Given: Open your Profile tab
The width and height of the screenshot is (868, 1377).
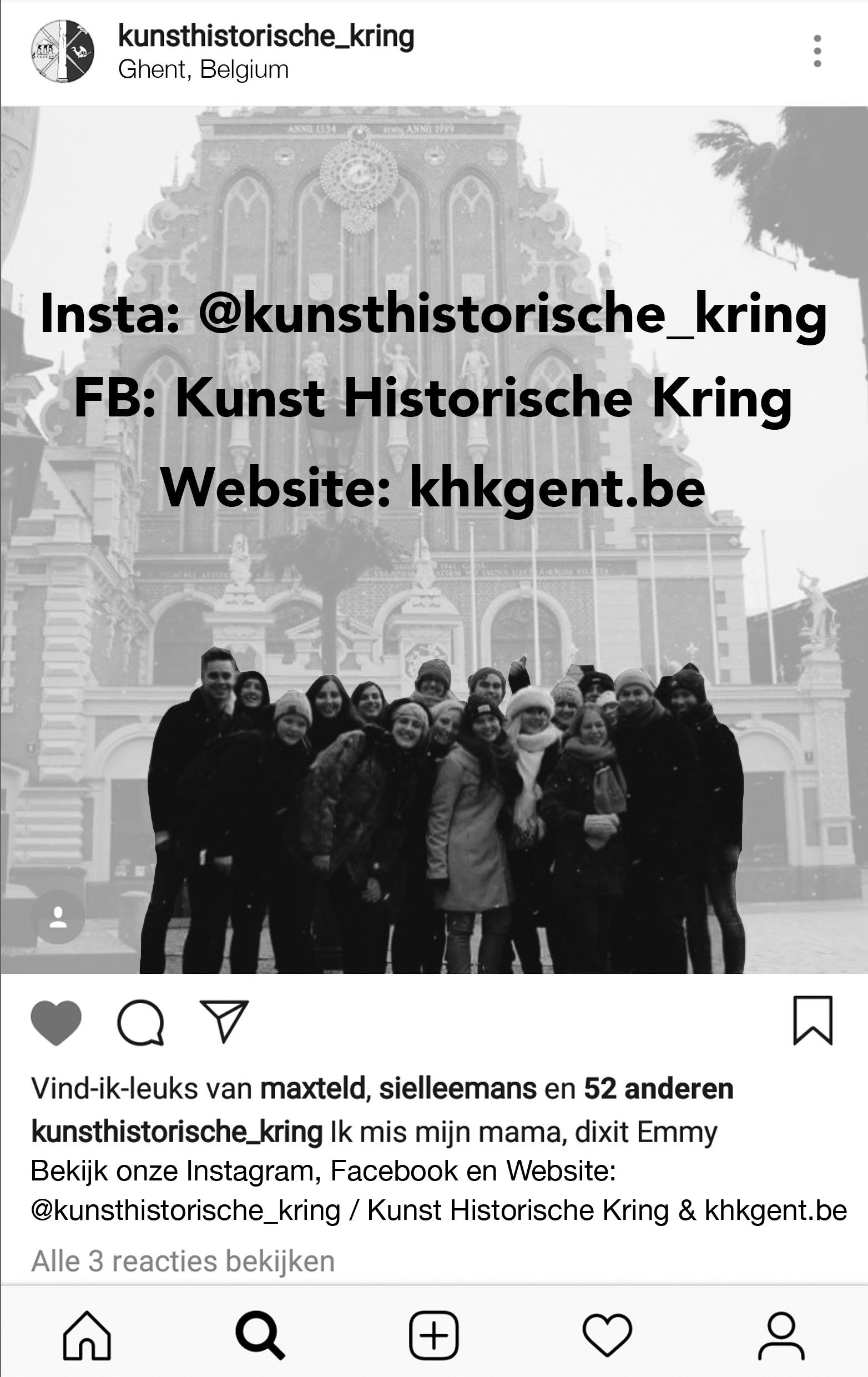Looking at the screenshot, I should (781, 1335).
